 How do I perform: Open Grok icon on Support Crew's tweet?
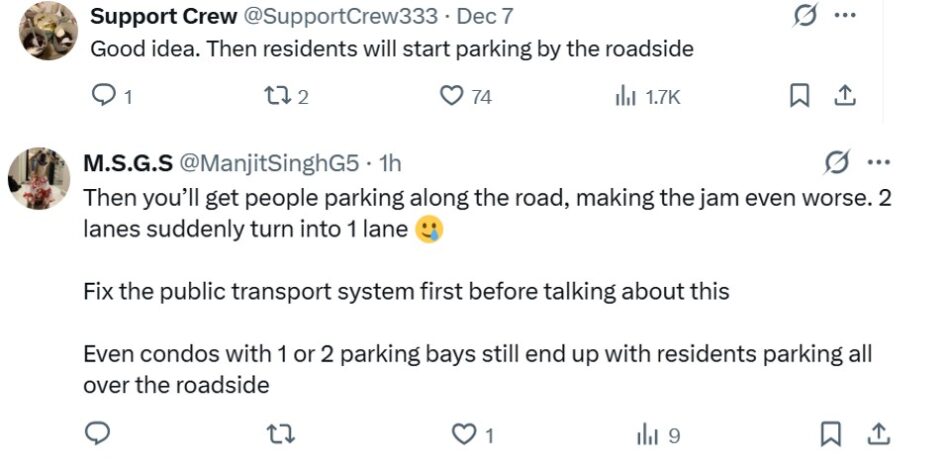pyautogui.click(x=803, y=18)
